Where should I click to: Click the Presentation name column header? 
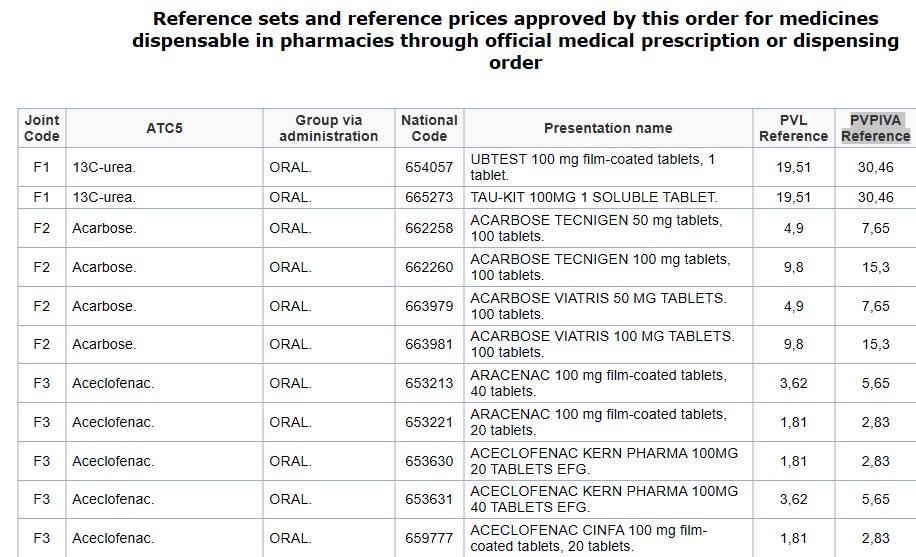click(608, 128)
